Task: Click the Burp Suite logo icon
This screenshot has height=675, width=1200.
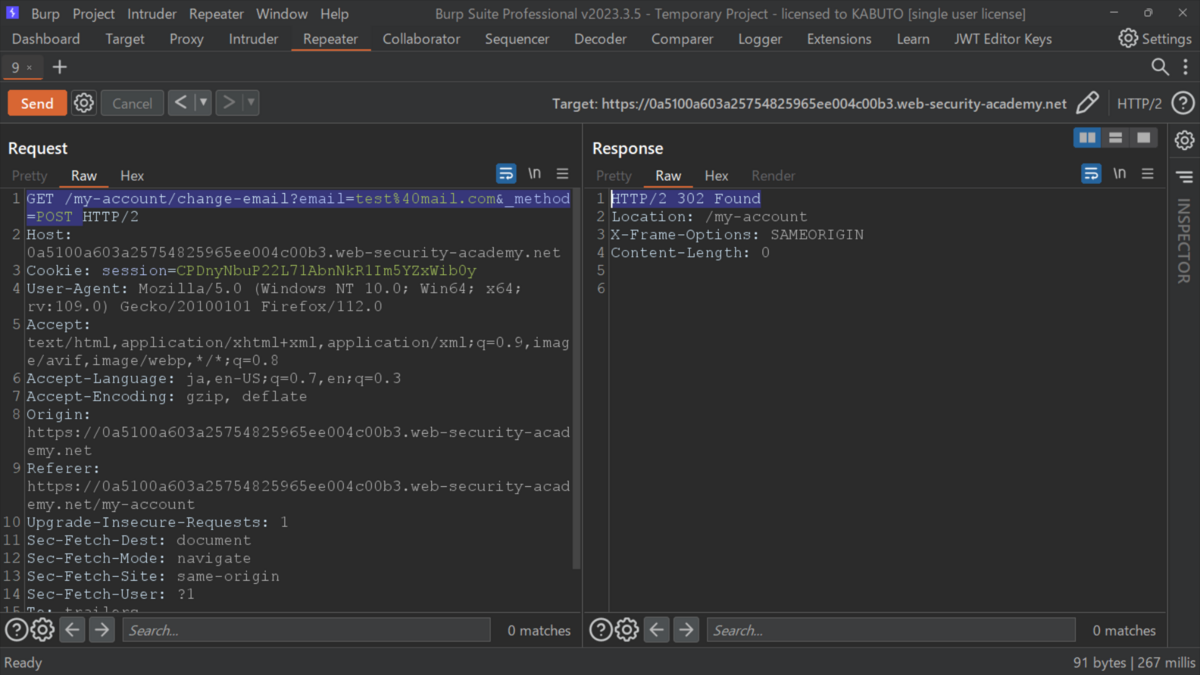Action: click(13, 13)
